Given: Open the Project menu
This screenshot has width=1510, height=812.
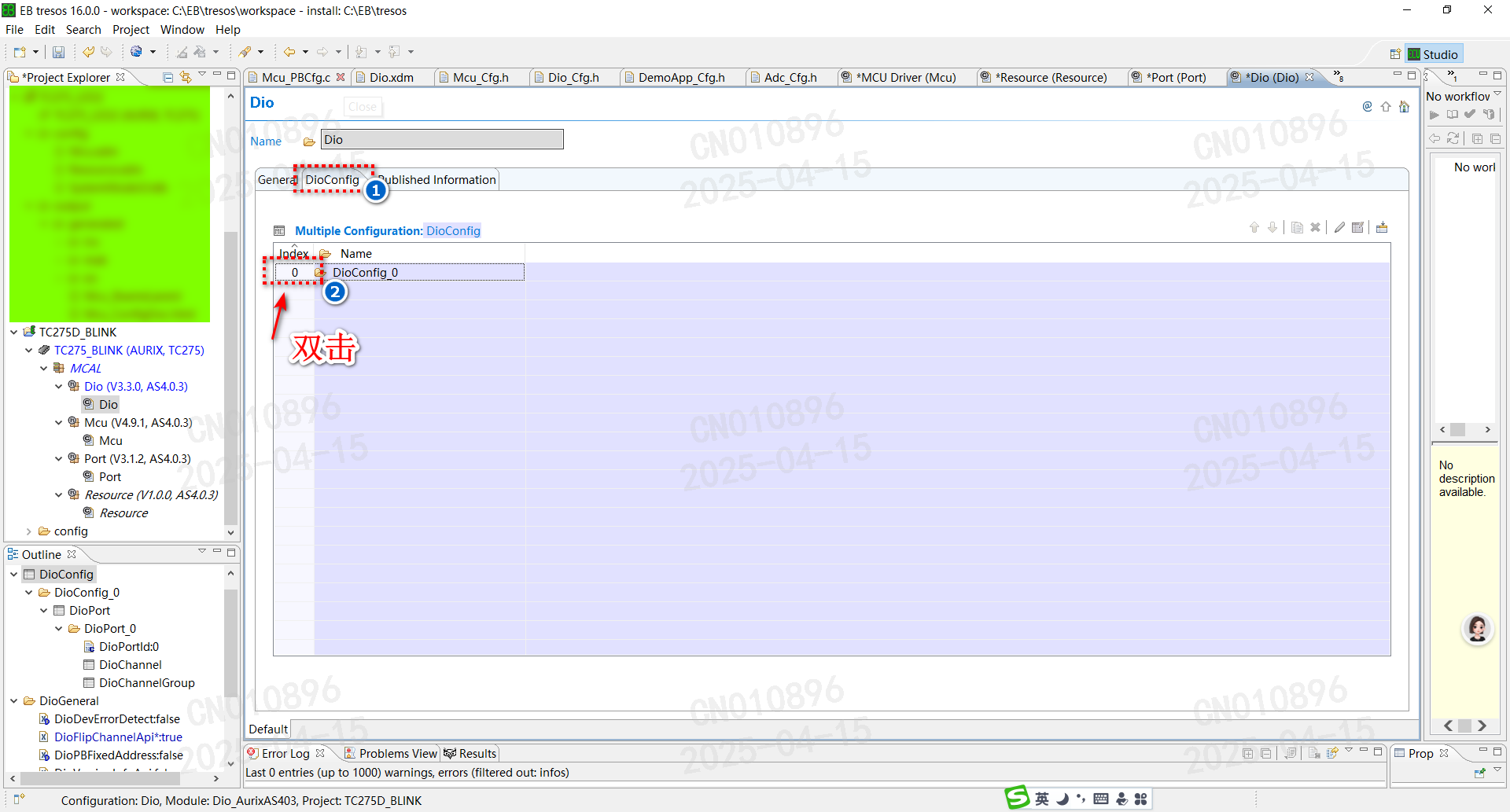Looking at the screenshot, I should (x=131, y=30).
